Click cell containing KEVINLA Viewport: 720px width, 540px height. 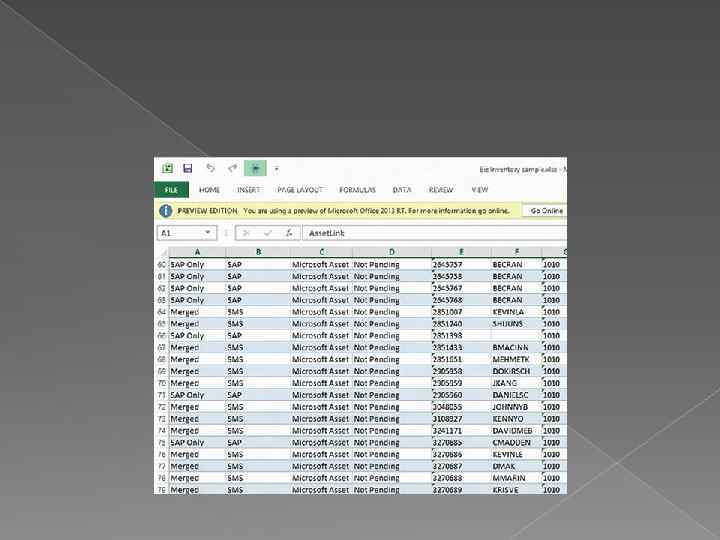click(517, 312)
